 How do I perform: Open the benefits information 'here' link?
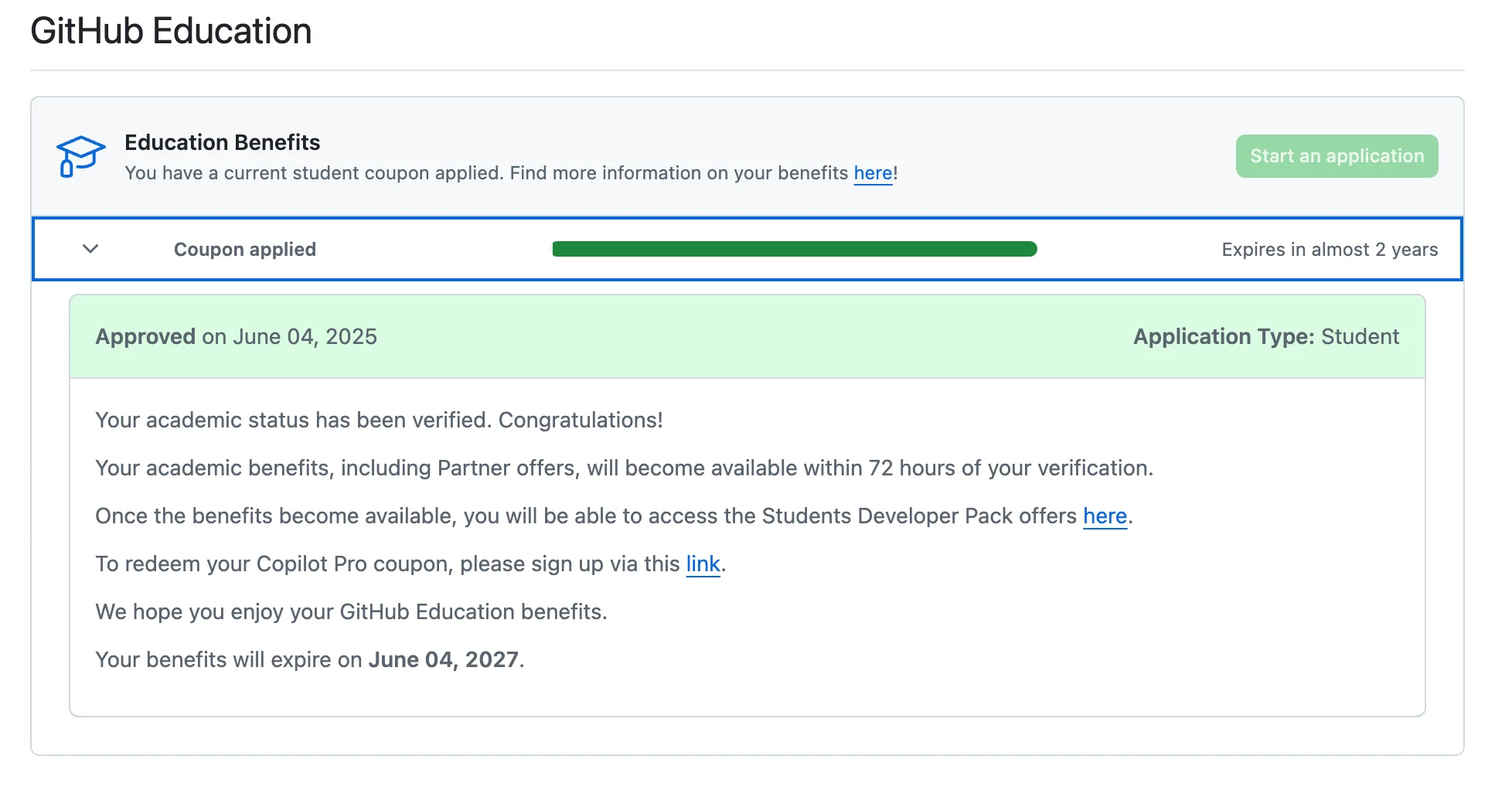coord(873,173)
